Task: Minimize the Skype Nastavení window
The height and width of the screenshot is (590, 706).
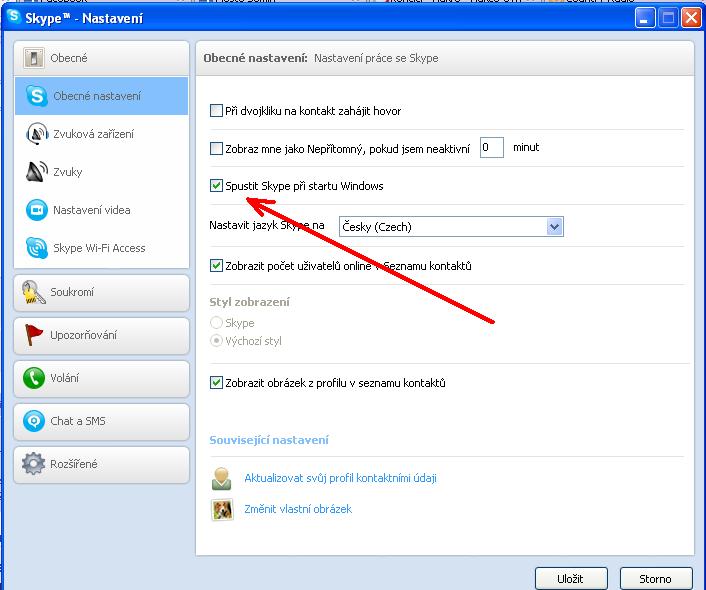Action: (x=645, y=18)
